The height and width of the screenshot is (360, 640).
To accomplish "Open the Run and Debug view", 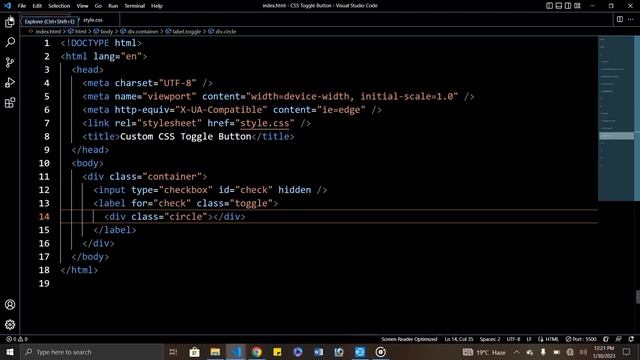I will coord(10,82).
